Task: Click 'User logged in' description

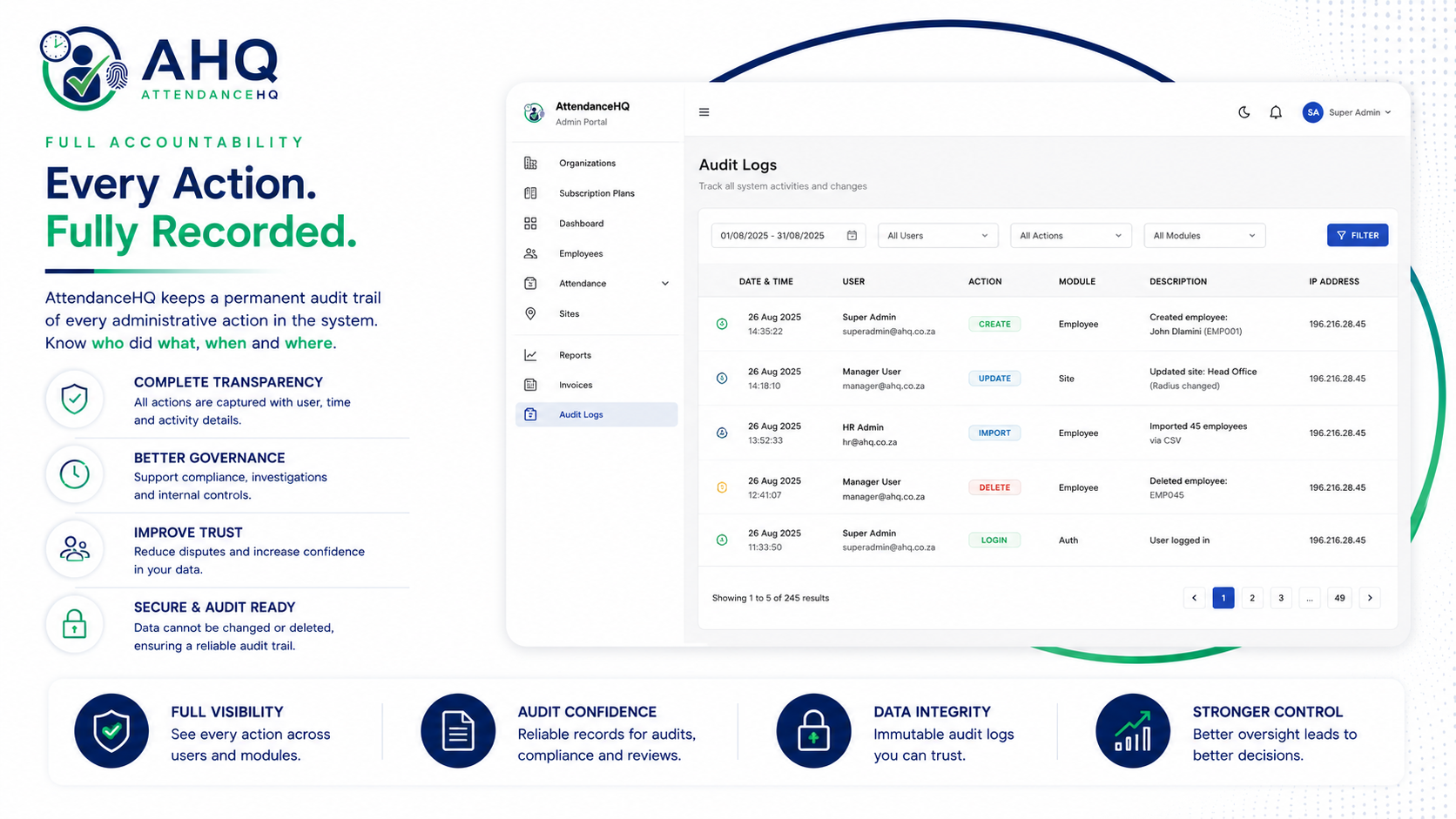Action: tap(1179, 540)
